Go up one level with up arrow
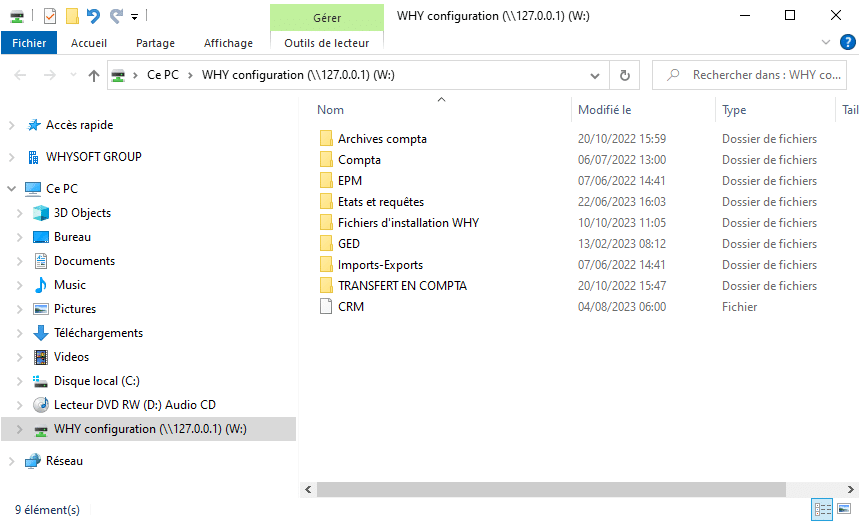The width and height of the screenshot is (860, 522). click(94, 76)
